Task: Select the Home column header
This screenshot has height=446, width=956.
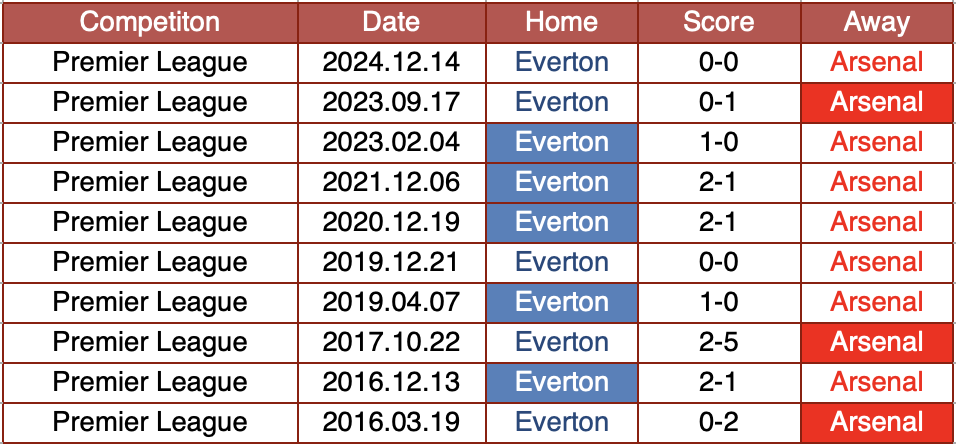Action: coord(561,22)
